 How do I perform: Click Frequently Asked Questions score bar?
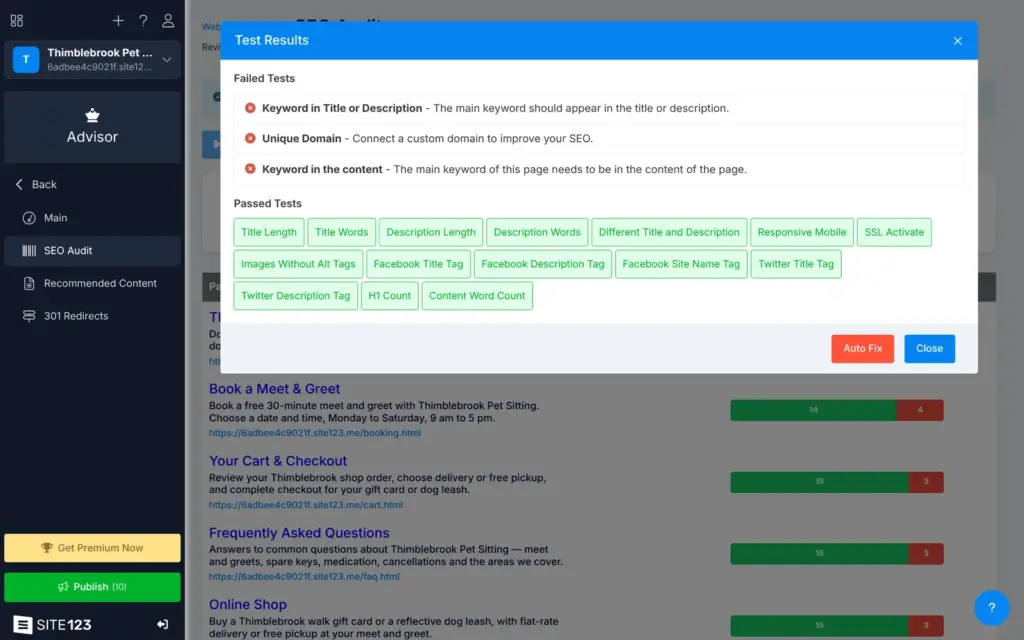[837, 554]
